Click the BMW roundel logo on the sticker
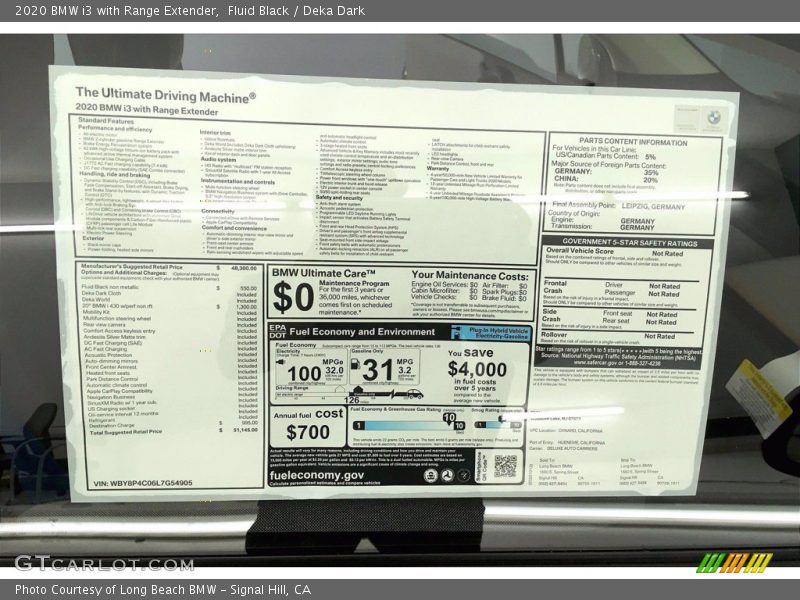The image size is (800, 600). pos(714,117)
